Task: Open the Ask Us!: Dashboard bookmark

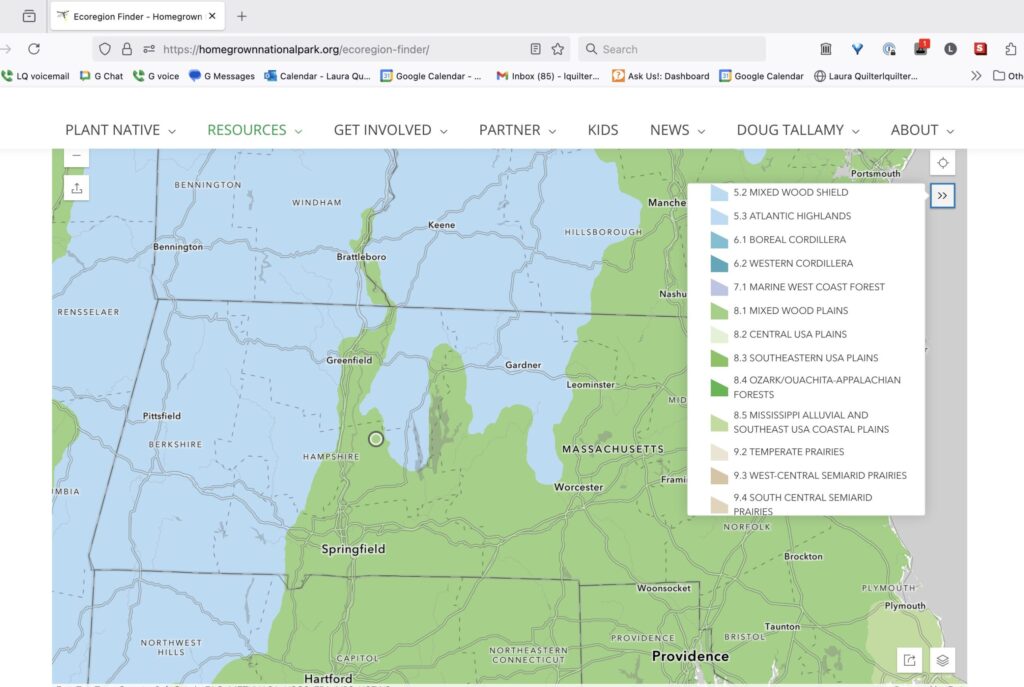Action: click(x=661, y=76)
